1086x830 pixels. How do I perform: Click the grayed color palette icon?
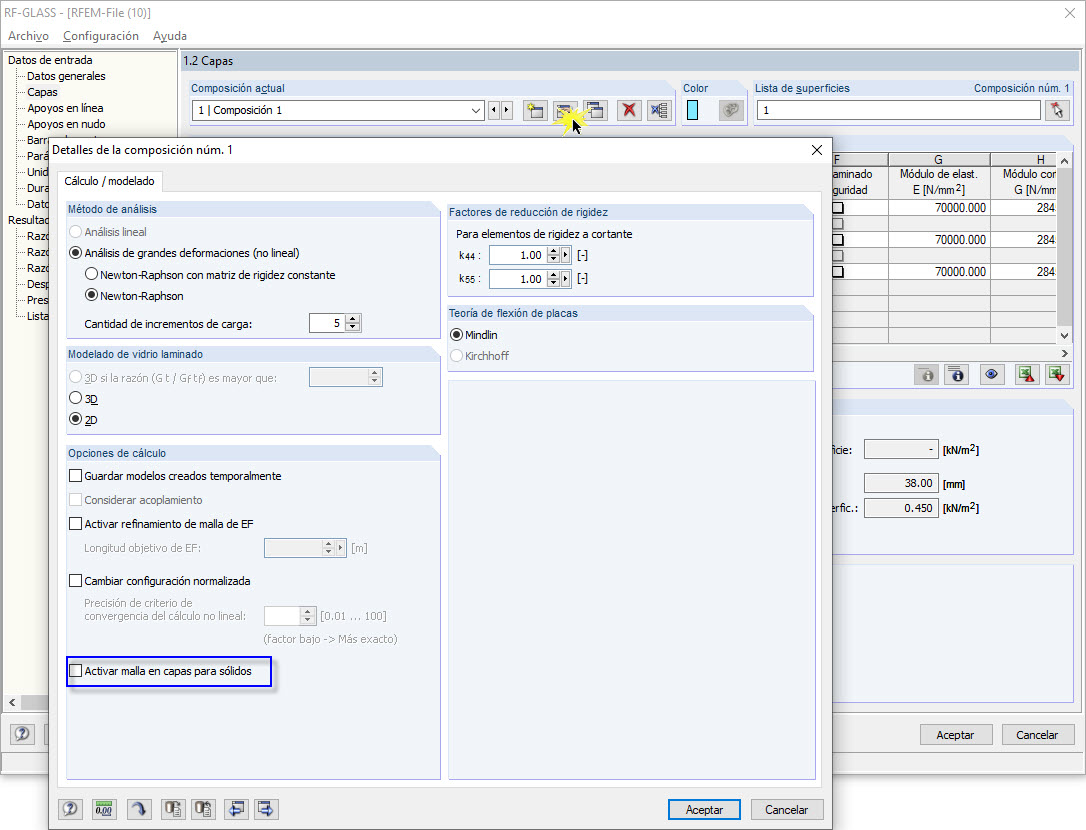[x=731, y=110]
